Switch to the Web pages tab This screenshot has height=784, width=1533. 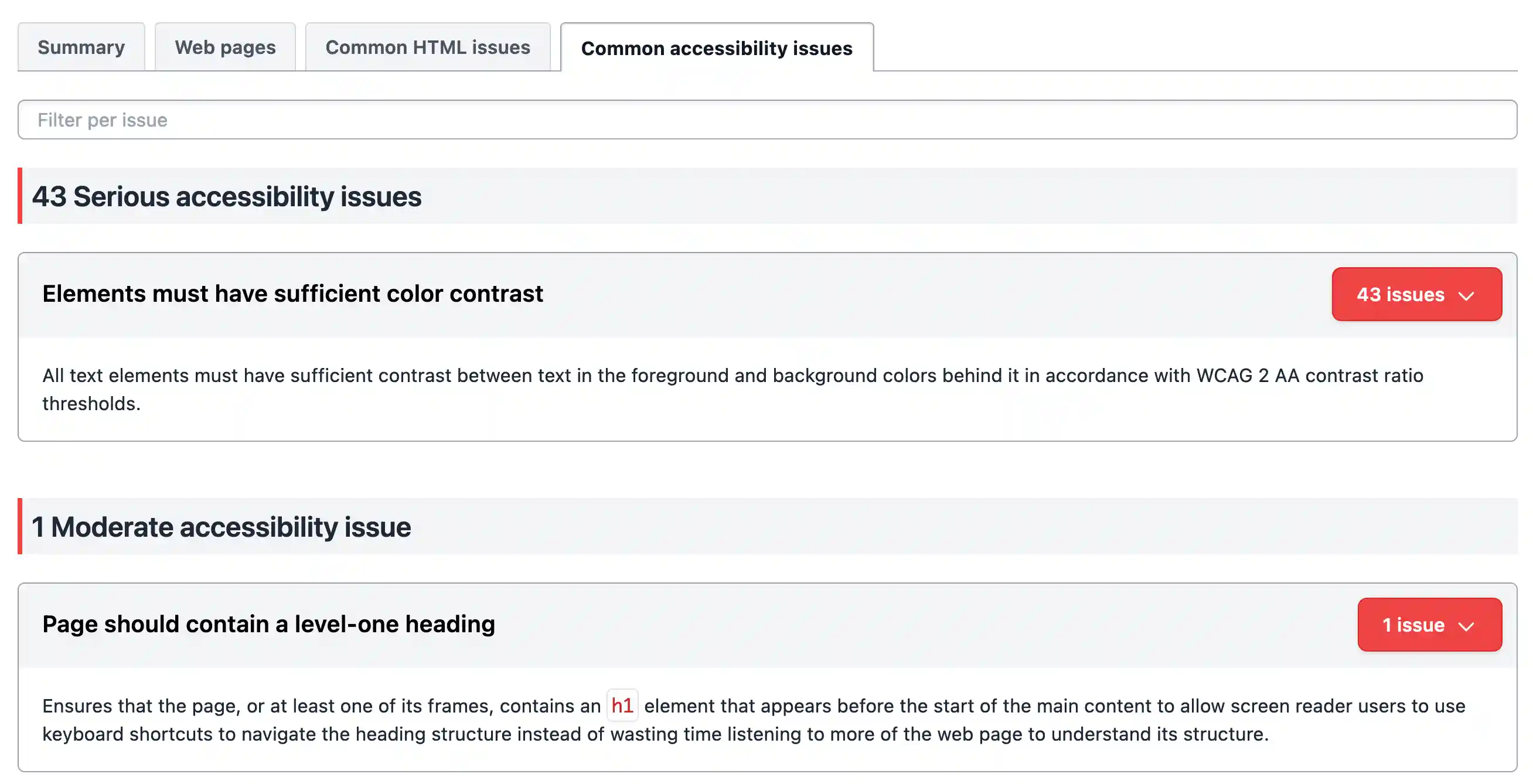pyautogui.click(x=224, y=47)
